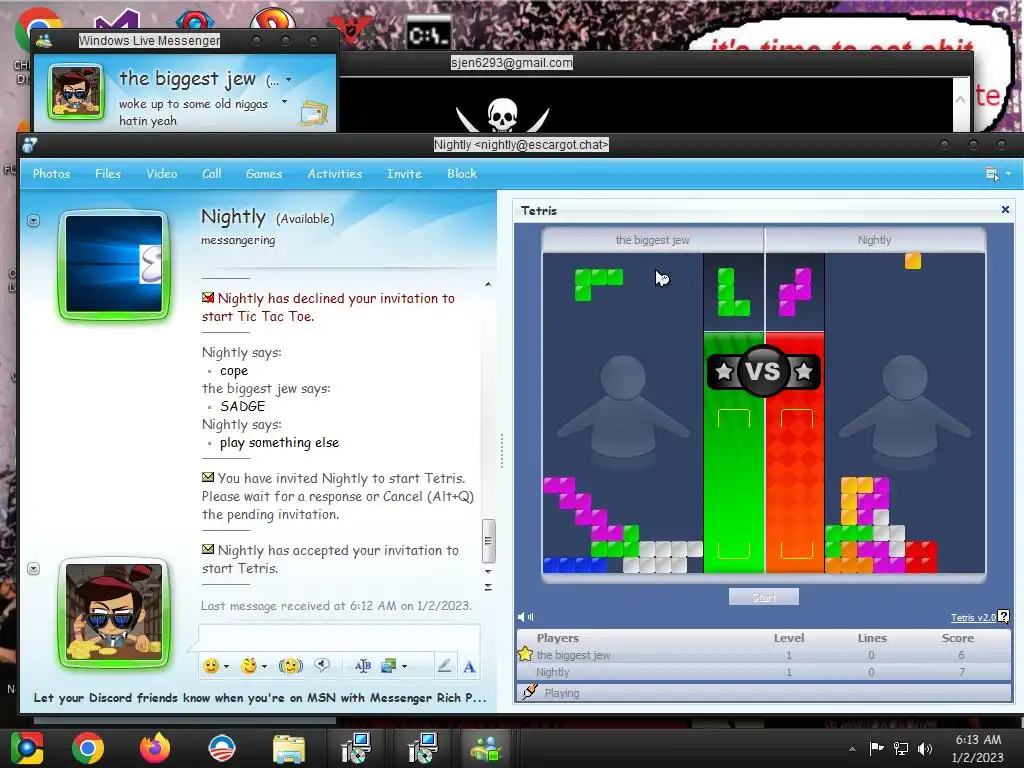
Task: Click the Level column header
Action: (789, 638)
